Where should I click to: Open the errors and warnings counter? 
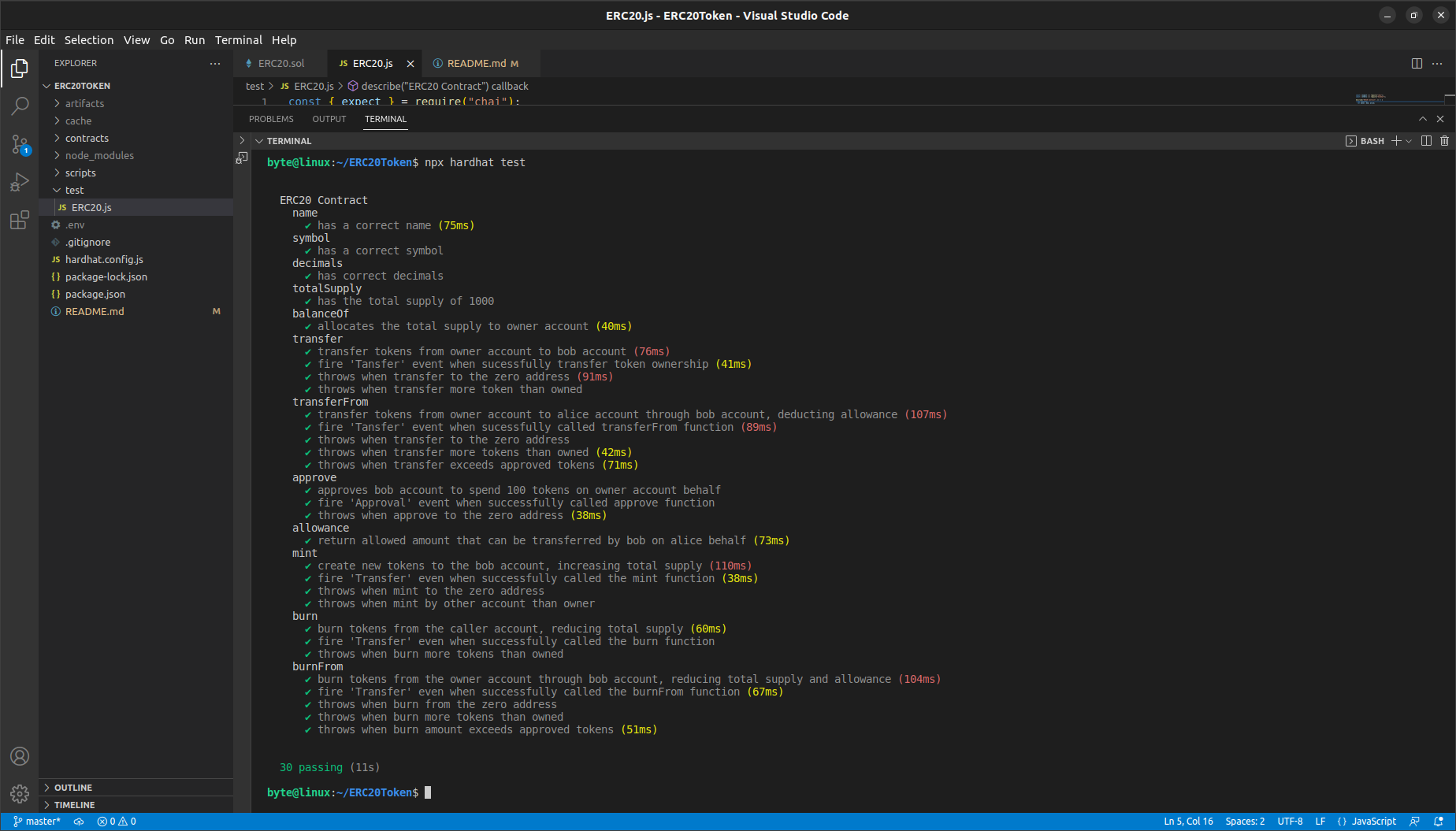coord(117,822)
